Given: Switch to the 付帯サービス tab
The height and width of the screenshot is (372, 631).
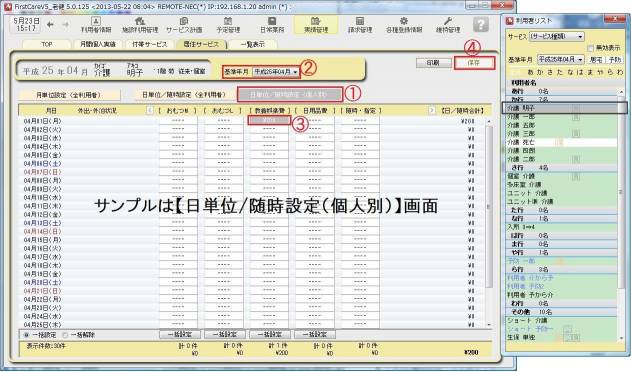Looking at the screenshot, I should (149, 44).
